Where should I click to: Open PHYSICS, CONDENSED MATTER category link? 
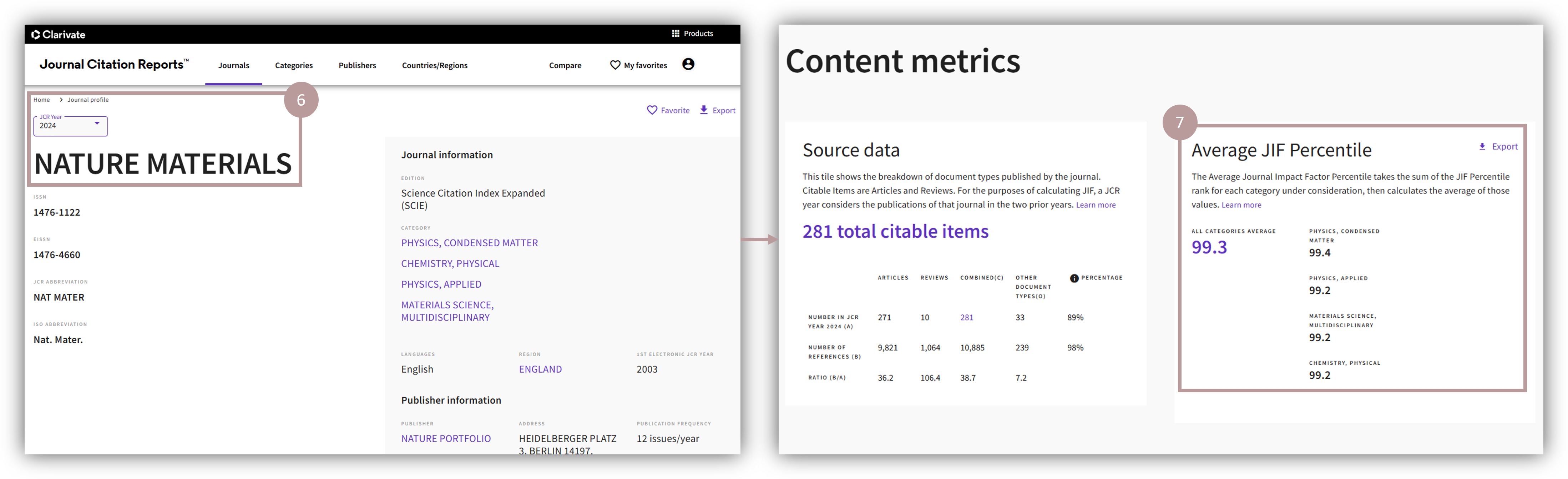tap(469, 243)
